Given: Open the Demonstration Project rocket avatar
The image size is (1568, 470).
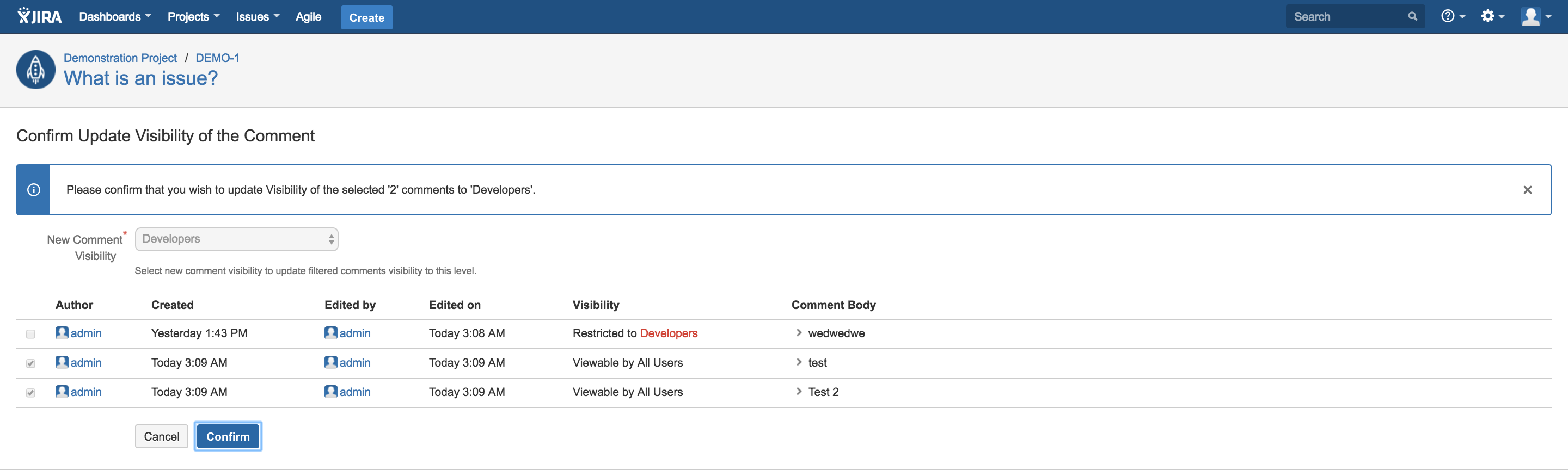Looking at the screenshot, I should point(36,69).
